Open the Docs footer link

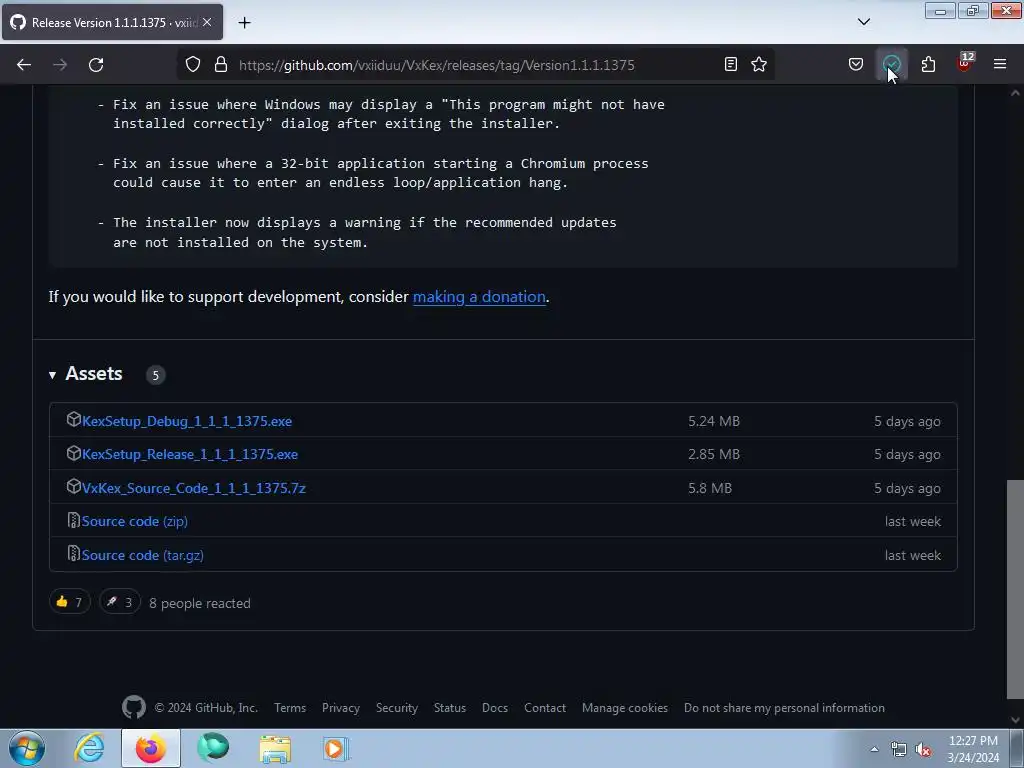(x=495, y=708)
